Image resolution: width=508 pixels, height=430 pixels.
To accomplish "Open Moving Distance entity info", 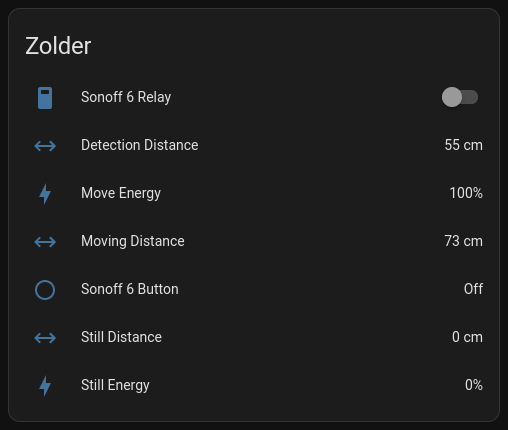I will click(133, 241).
